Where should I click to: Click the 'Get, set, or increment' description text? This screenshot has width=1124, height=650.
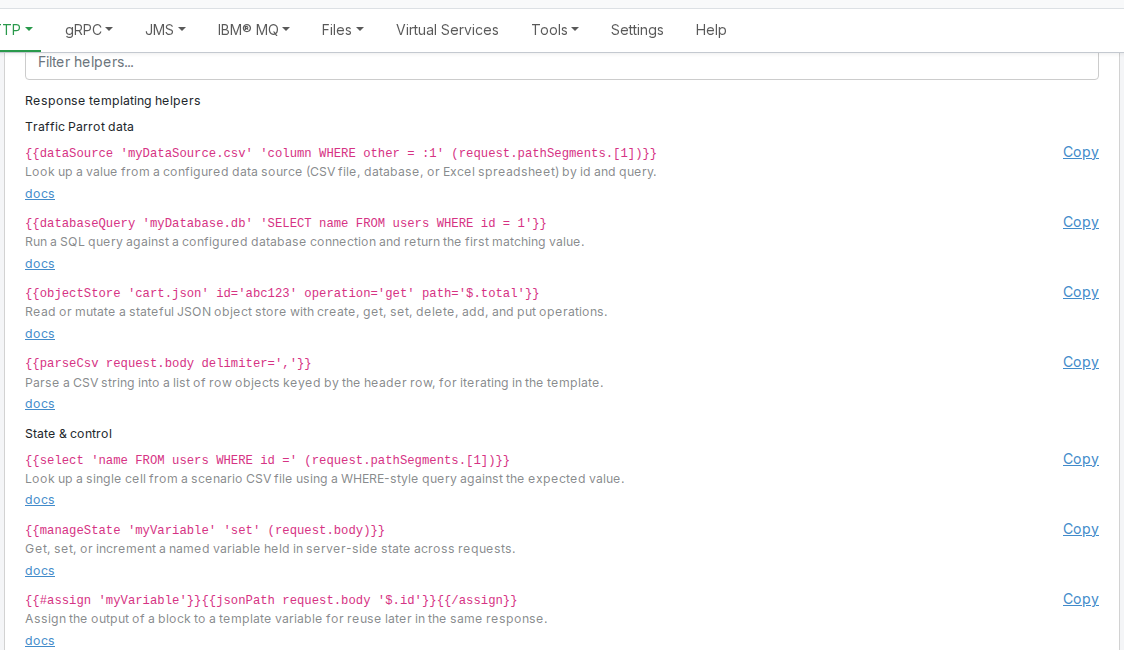point(270,549)
